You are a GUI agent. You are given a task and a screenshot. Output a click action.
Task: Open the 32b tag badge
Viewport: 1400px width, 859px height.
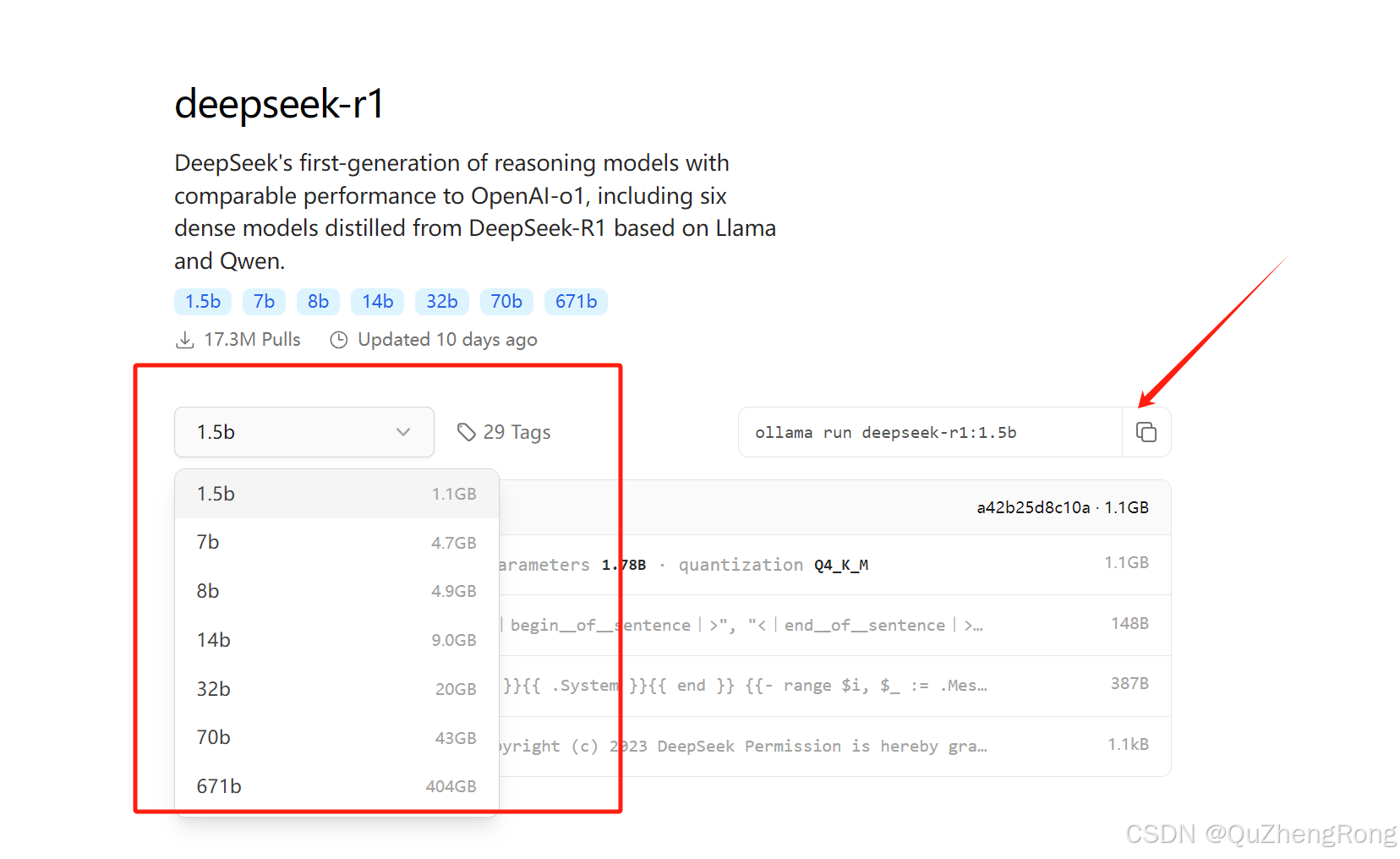[442, 302]
